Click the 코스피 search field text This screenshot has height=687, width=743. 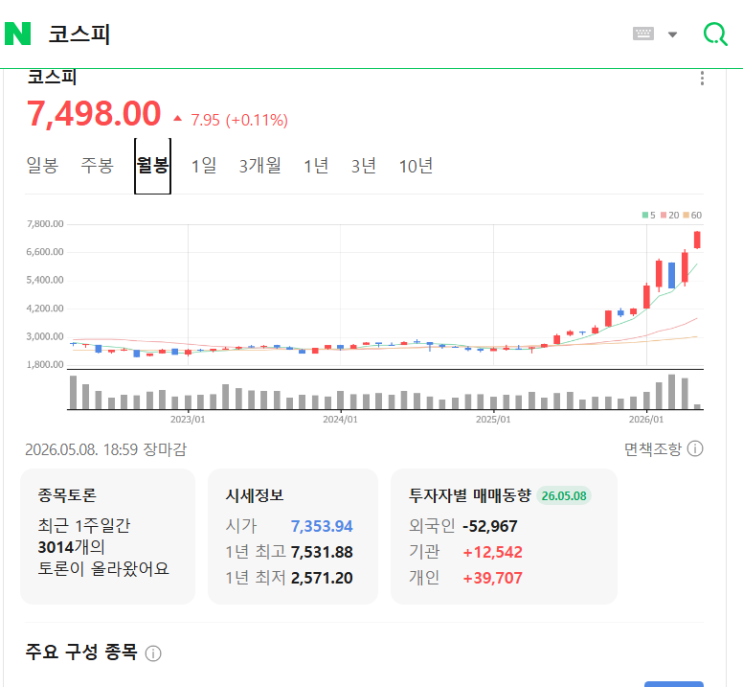[x=79, y=34]
